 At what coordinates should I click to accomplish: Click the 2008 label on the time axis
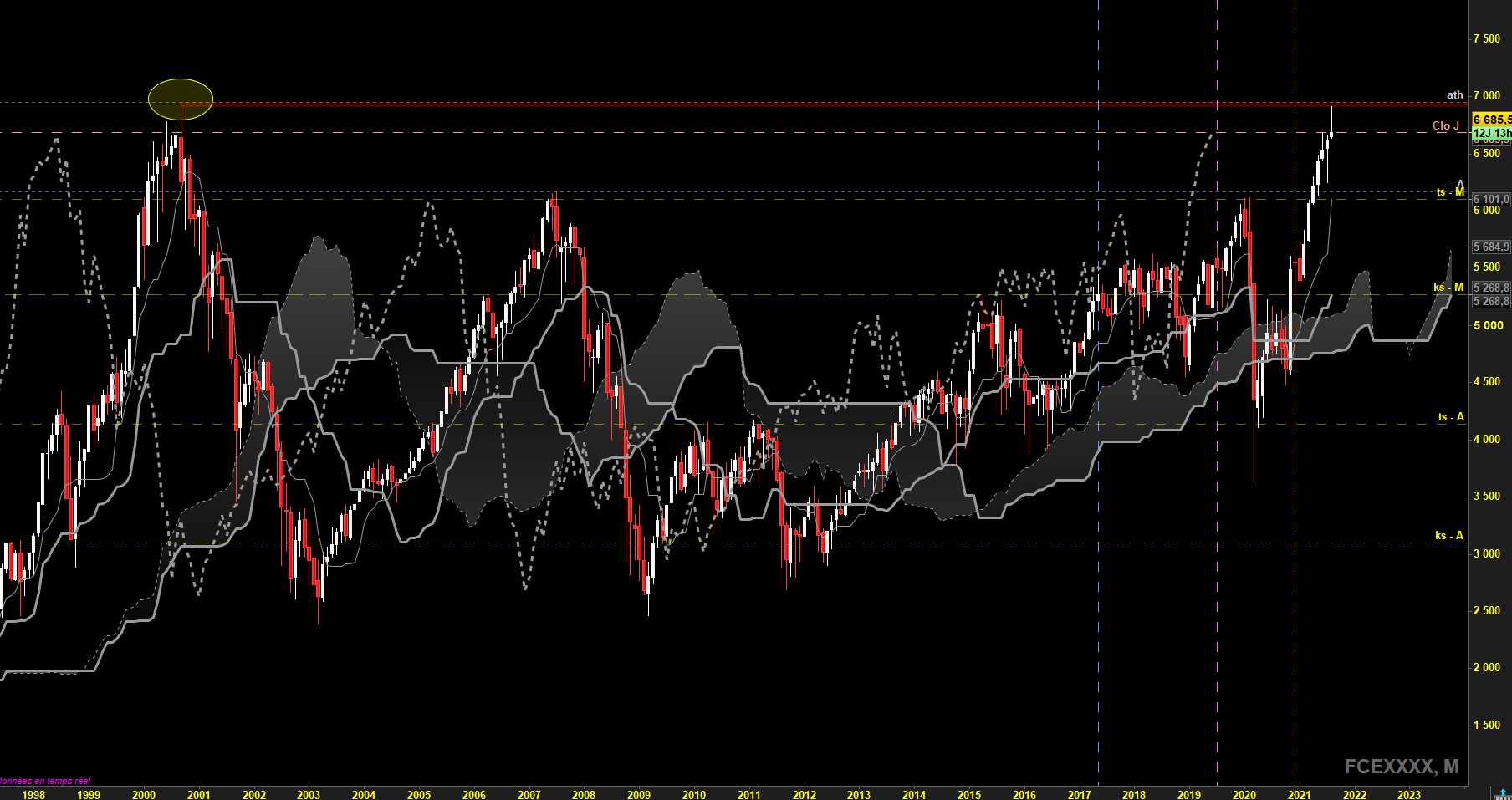584,795
